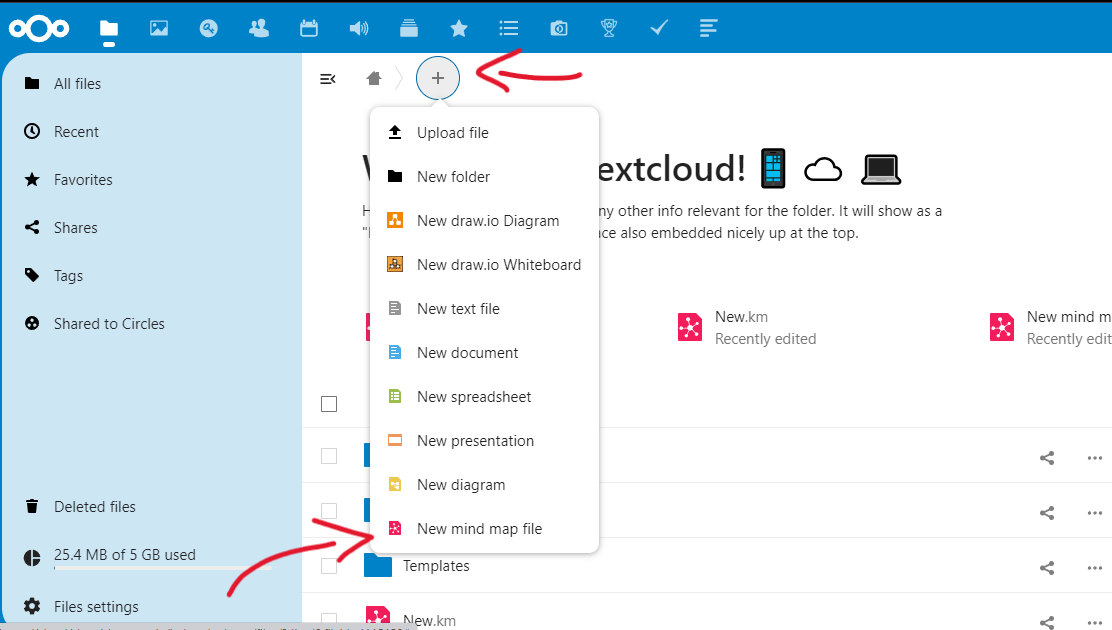The width and height of the screenshot is (1112, 630).
Task: Collapse the left navigation sidebar
Action: click(328, 78)
